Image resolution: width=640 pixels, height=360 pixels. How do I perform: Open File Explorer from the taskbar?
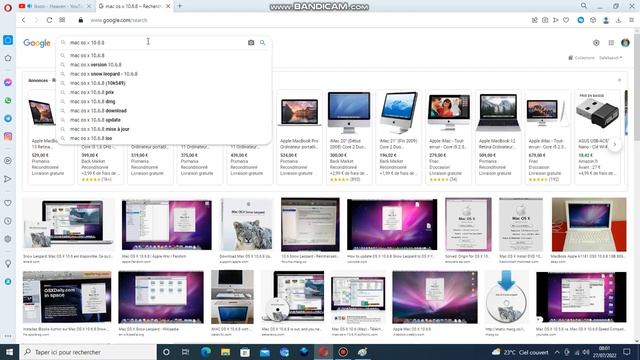tap(225, 352)
